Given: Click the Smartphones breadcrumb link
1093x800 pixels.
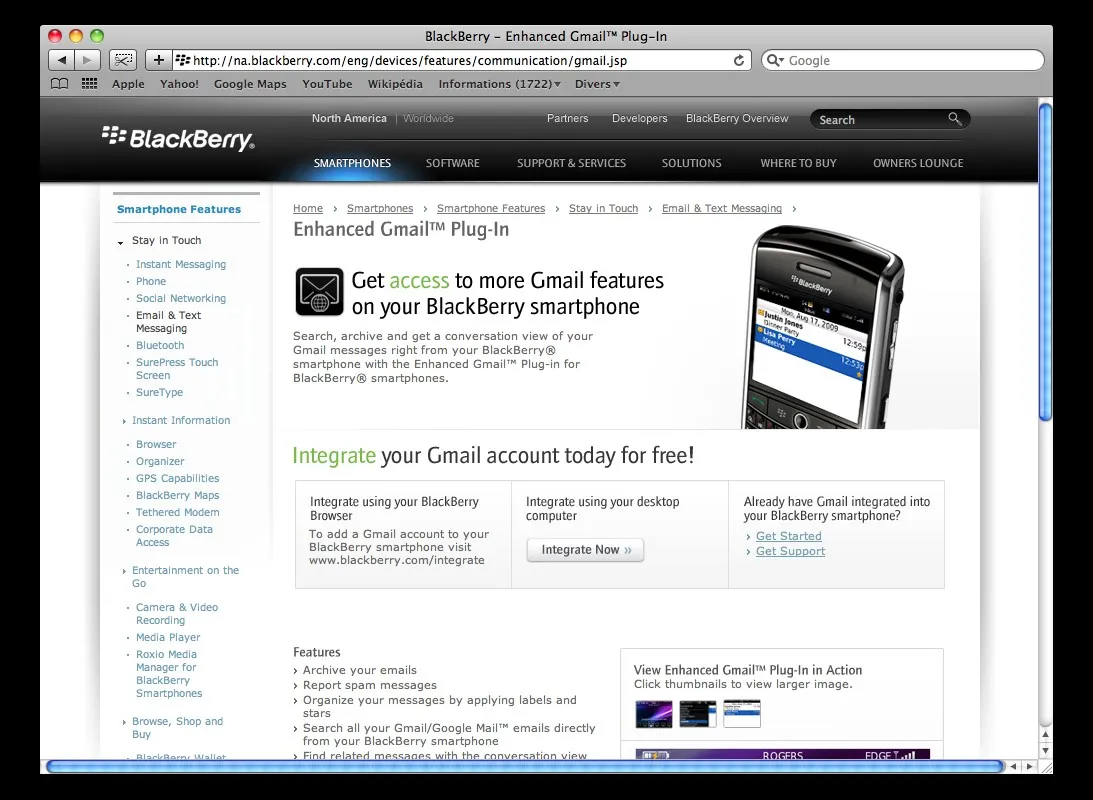Looking at the screenshot, I should (380, 208).
